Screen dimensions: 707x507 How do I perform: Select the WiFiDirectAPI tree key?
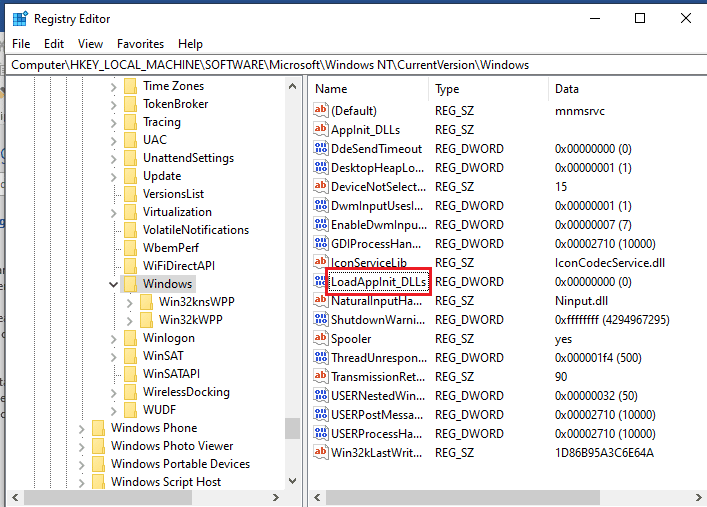point(179,266)
